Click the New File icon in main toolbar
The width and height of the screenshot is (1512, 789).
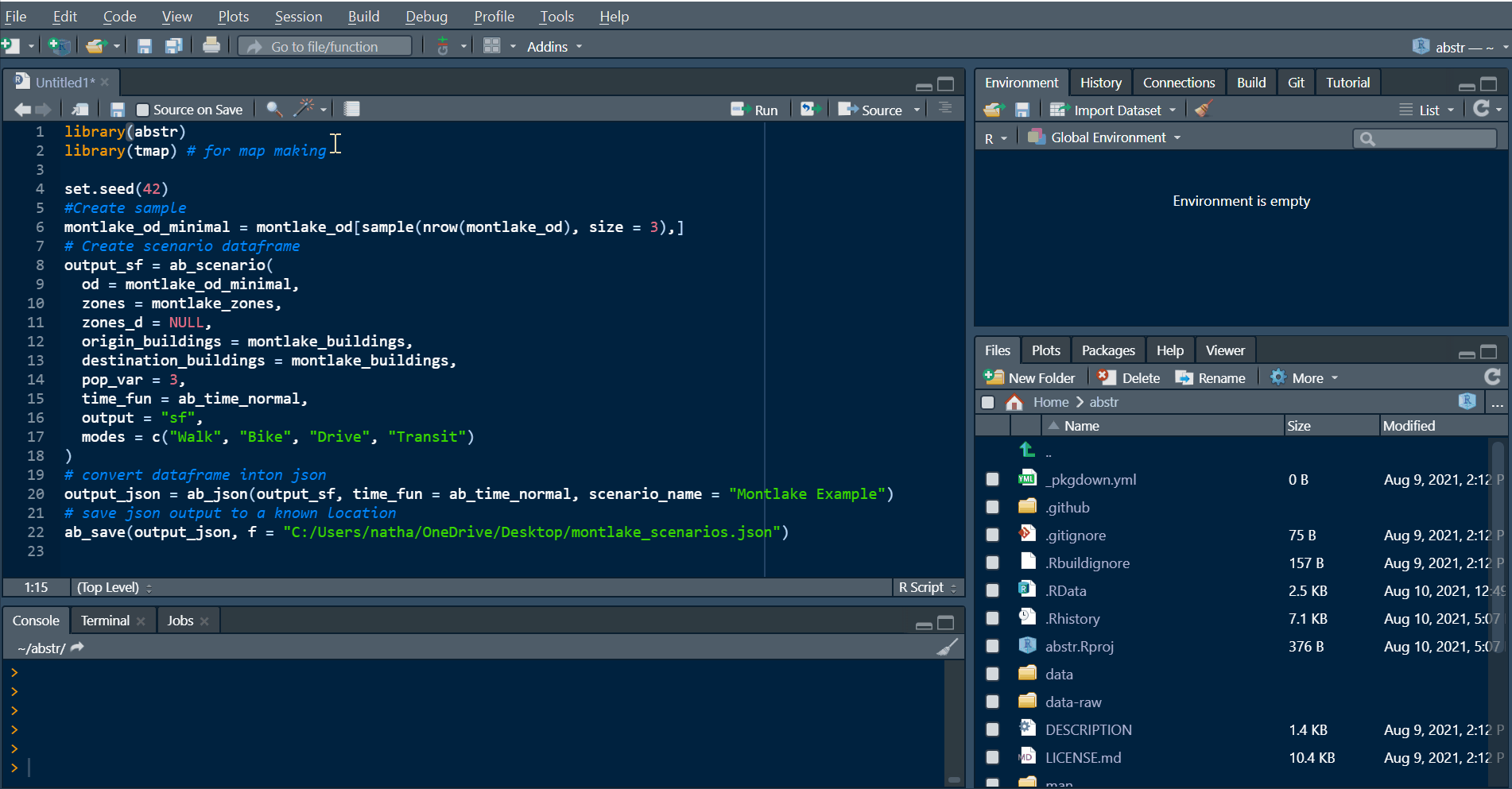[x=11, y=46]
